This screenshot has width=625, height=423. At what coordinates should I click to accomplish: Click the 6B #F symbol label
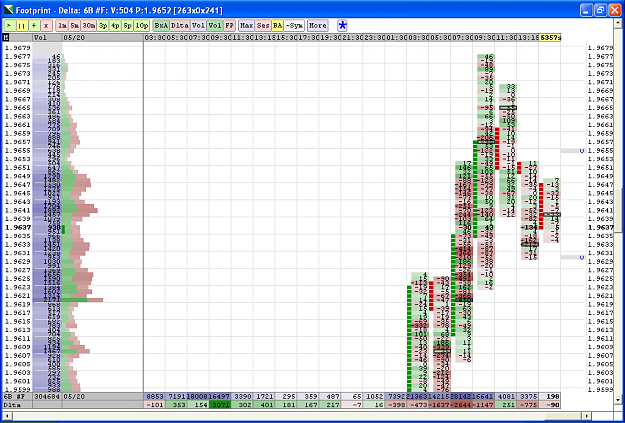pyautogui.click(x=18, y=397)
